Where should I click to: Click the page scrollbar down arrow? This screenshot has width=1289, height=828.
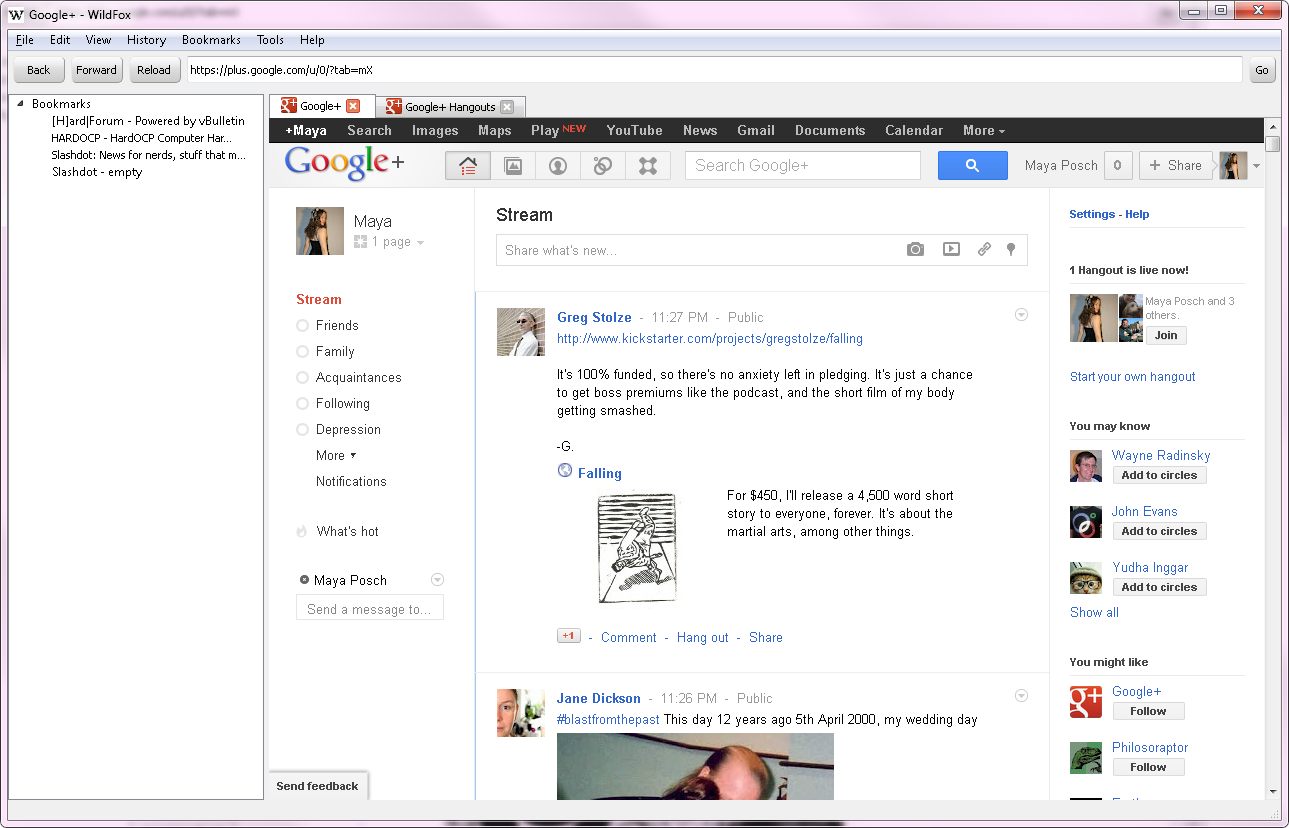click(1272, 791)
